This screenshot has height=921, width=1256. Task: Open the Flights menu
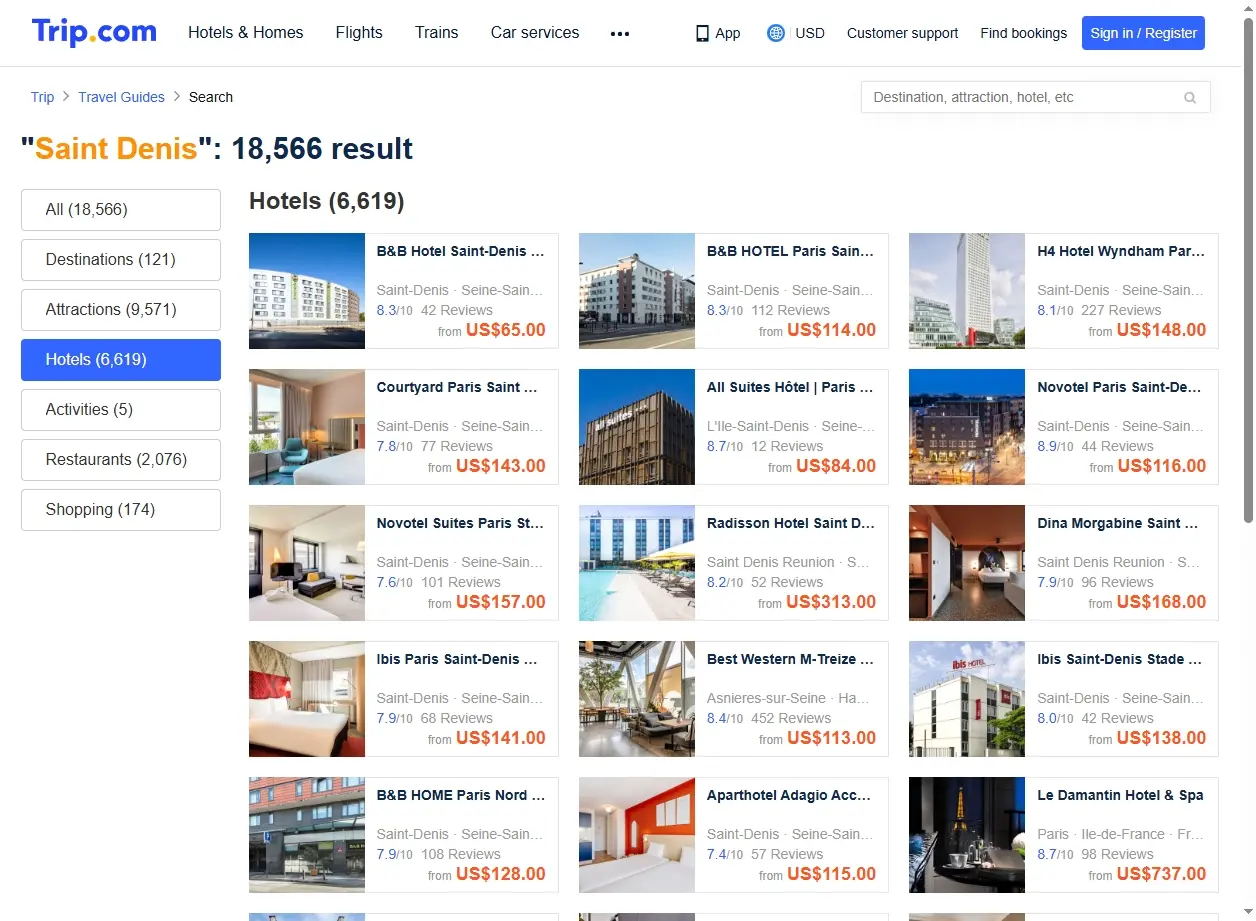click(359, 32)
